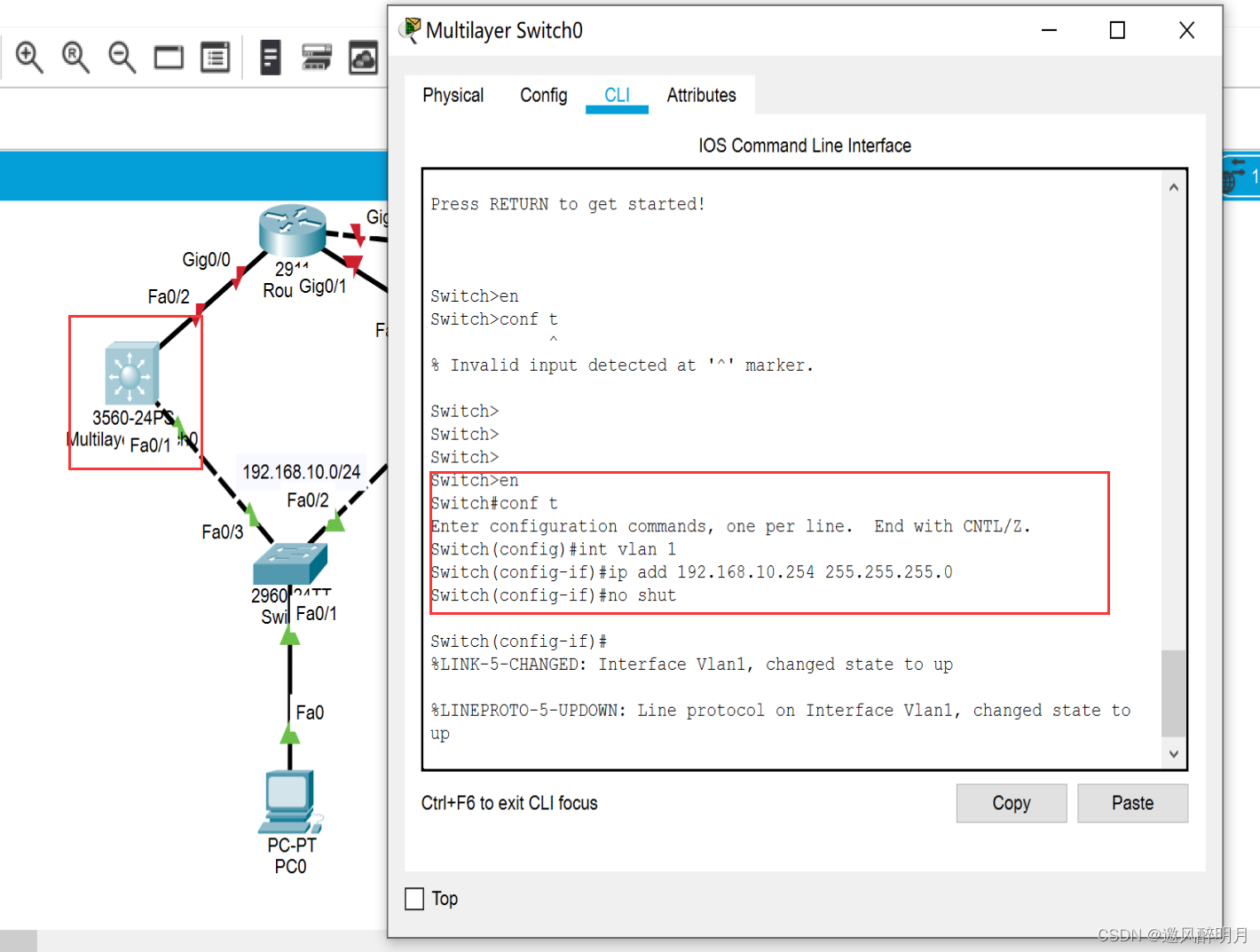Viewport: 1260px width, 952px height.
Task: Go to the Attributes tab
Action: 701,95
